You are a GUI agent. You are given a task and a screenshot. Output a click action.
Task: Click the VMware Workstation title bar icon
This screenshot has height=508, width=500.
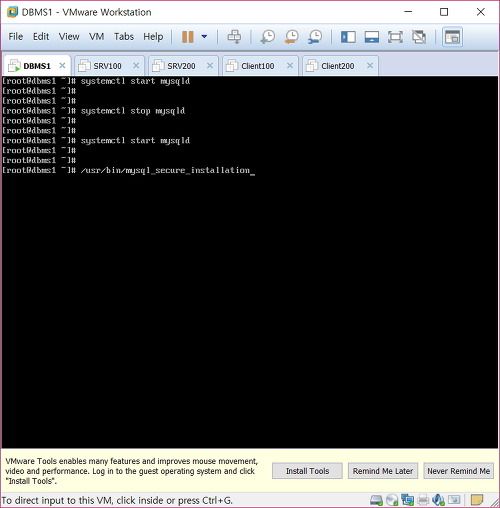click(12, 12)
